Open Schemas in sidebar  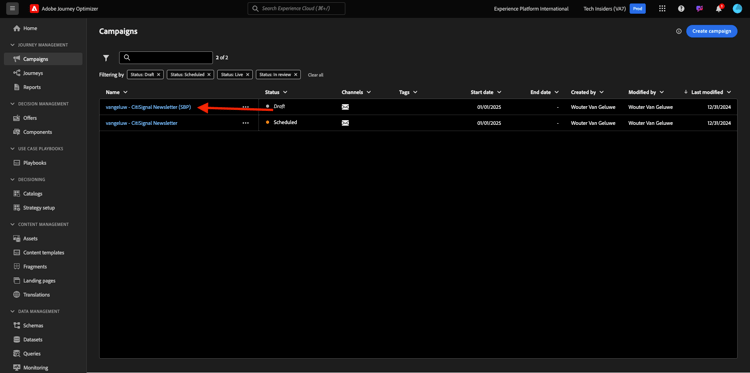[x=43, y=326]
